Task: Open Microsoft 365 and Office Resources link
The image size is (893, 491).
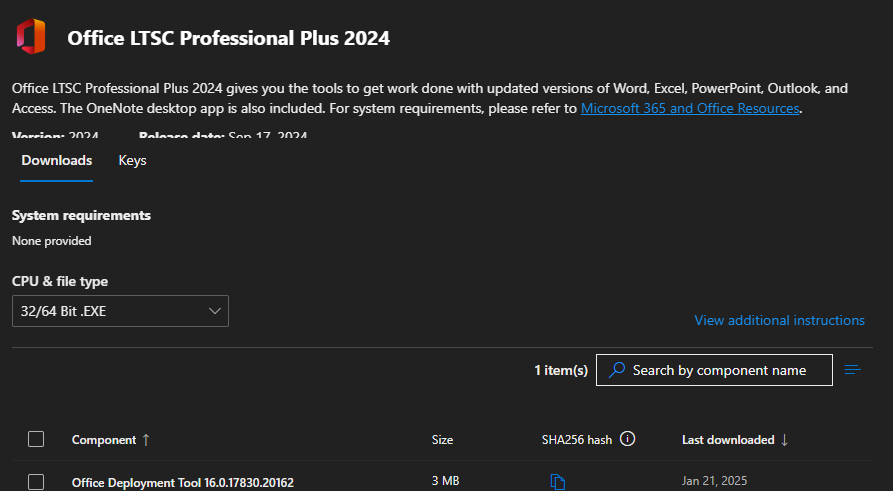Action: coord(690,108)
